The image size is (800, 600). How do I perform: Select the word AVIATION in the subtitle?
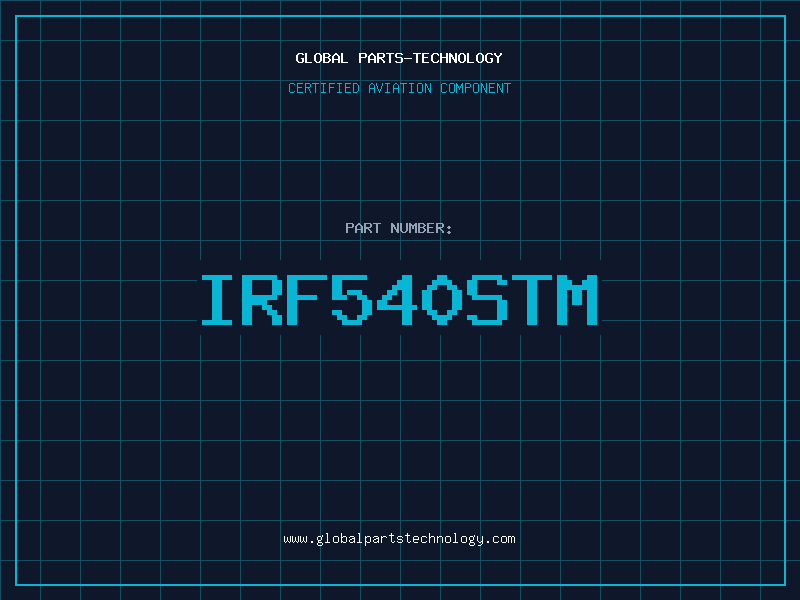coord(401,88)
